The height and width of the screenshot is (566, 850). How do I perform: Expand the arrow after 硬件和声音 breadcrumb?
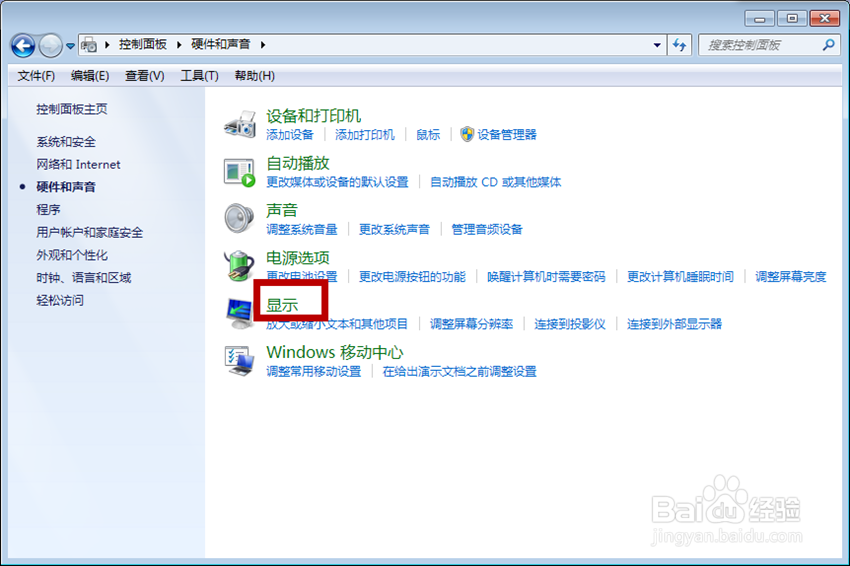tap(263, 44)
